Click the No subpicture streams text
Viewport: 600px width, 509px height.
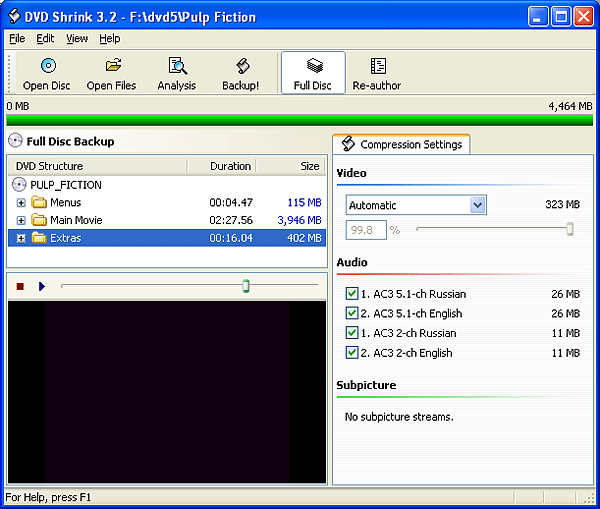(399, 416)
